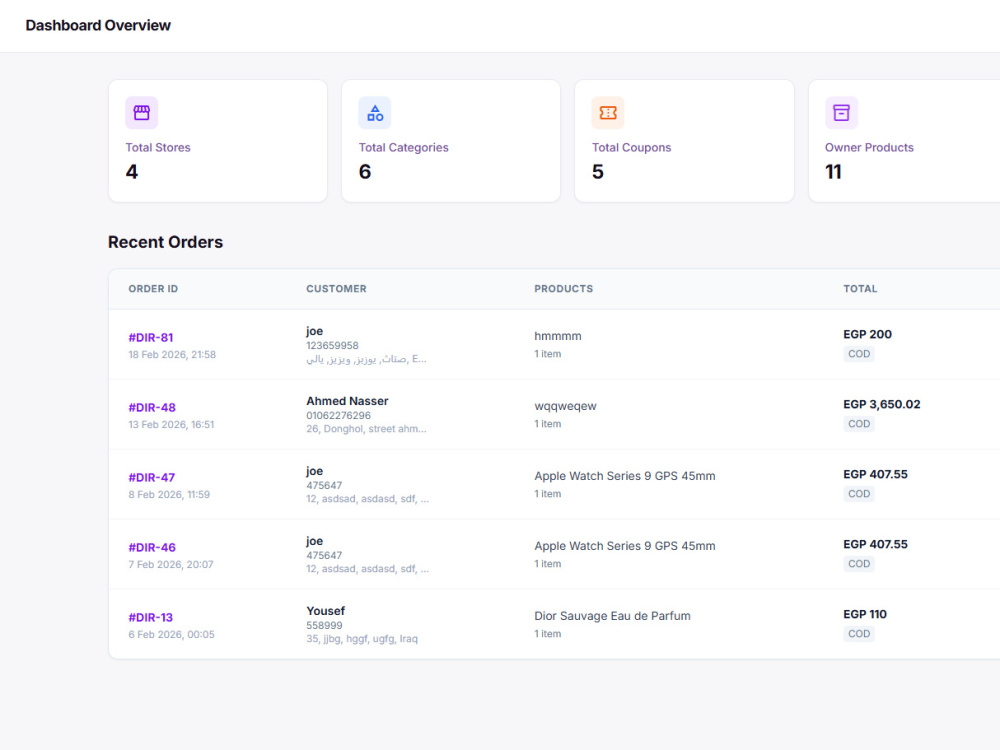
Task: Click total EGP 407.55 in DIR-47 row
Action: pos(875,474)
